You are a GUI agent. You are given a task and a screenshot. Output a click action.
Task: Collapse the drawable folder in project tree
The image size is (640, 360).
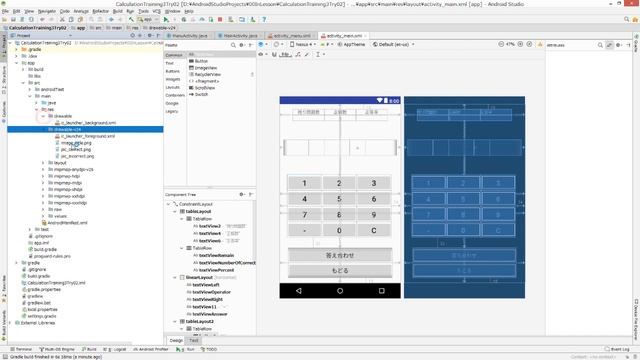(43, 116)
